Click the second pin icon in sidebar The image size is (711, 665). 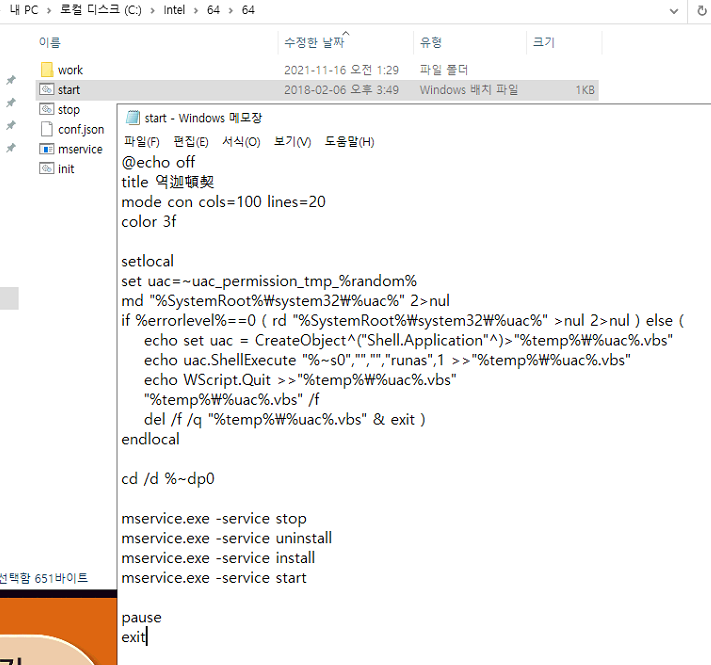11,103
